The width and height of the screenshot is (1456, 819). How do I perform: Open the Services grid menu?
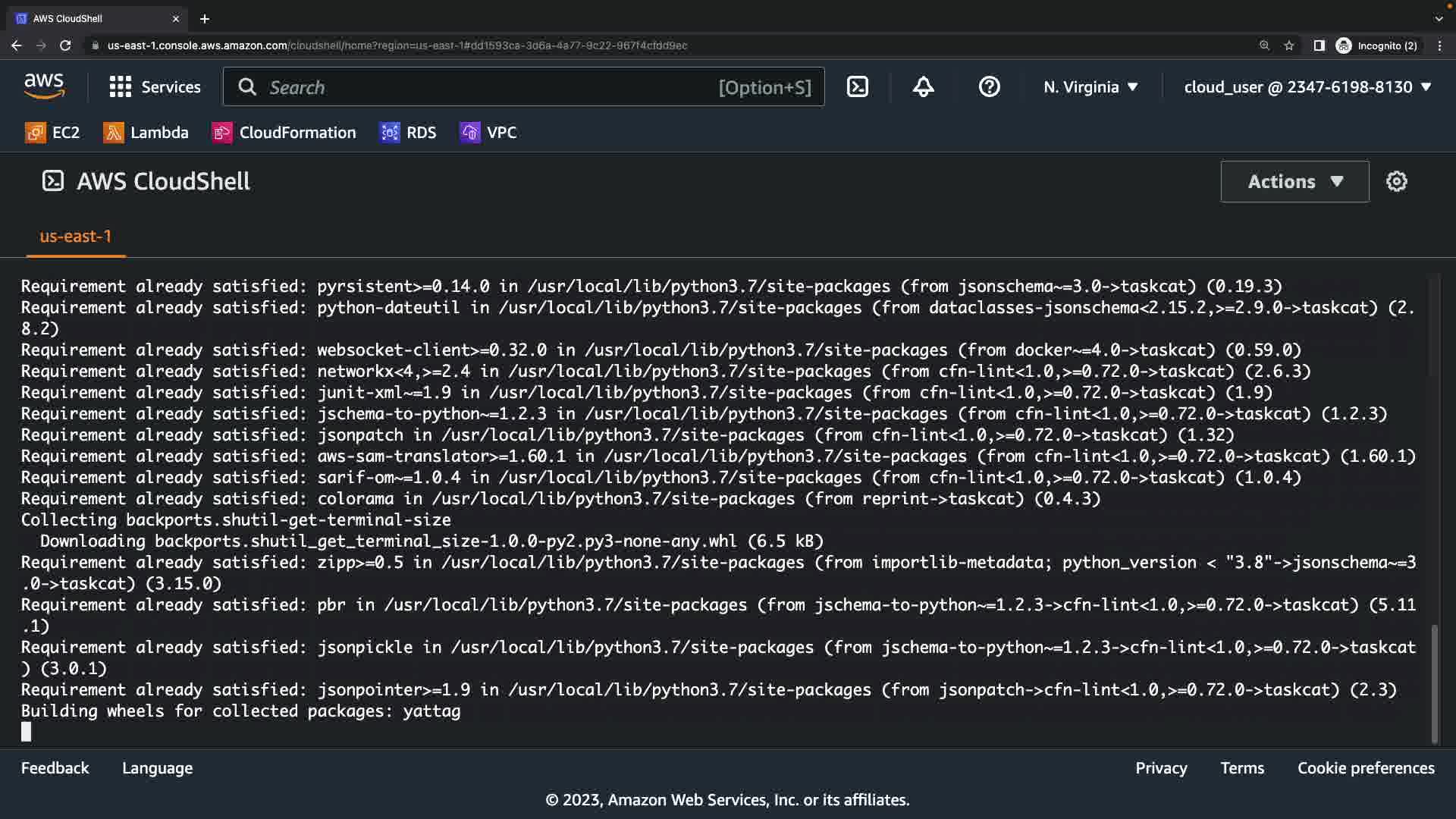click(x=155, y=87)
